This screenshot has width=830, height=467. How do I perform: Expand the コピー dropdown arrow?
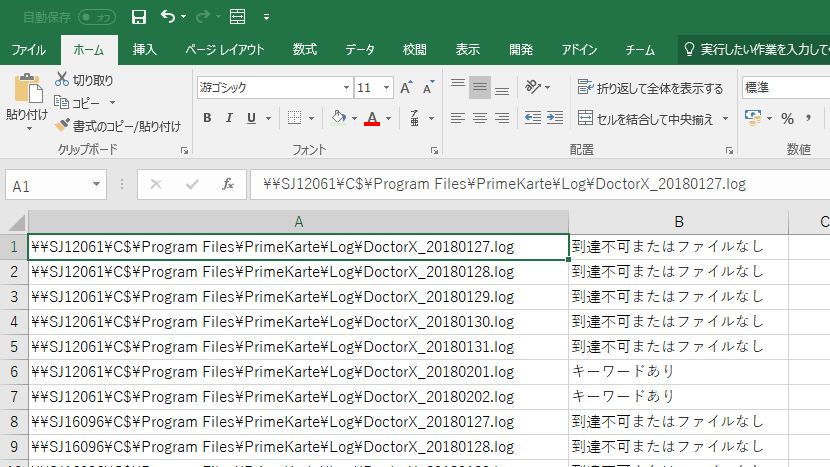click(112, 103)
